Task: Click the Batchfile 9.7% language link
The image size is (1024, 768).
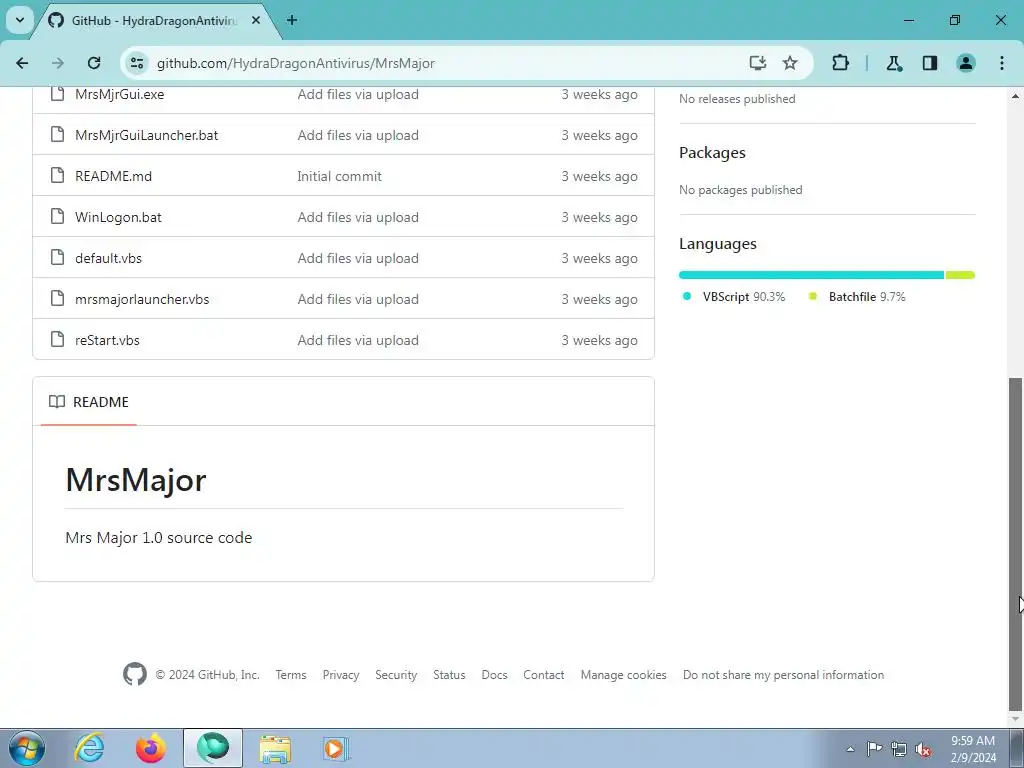Action: click(857, 296)
